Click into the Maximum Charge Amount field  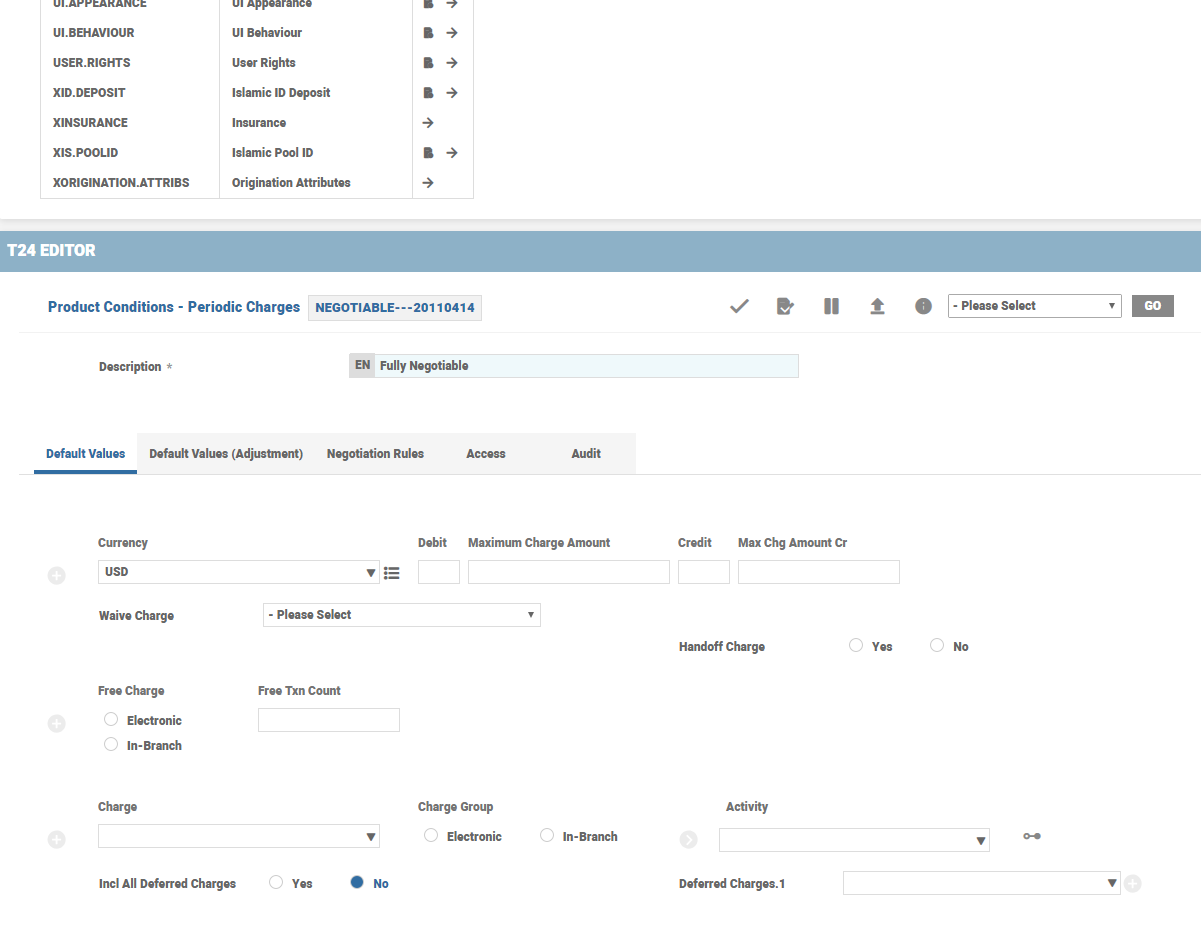click(x=568, y=572)
